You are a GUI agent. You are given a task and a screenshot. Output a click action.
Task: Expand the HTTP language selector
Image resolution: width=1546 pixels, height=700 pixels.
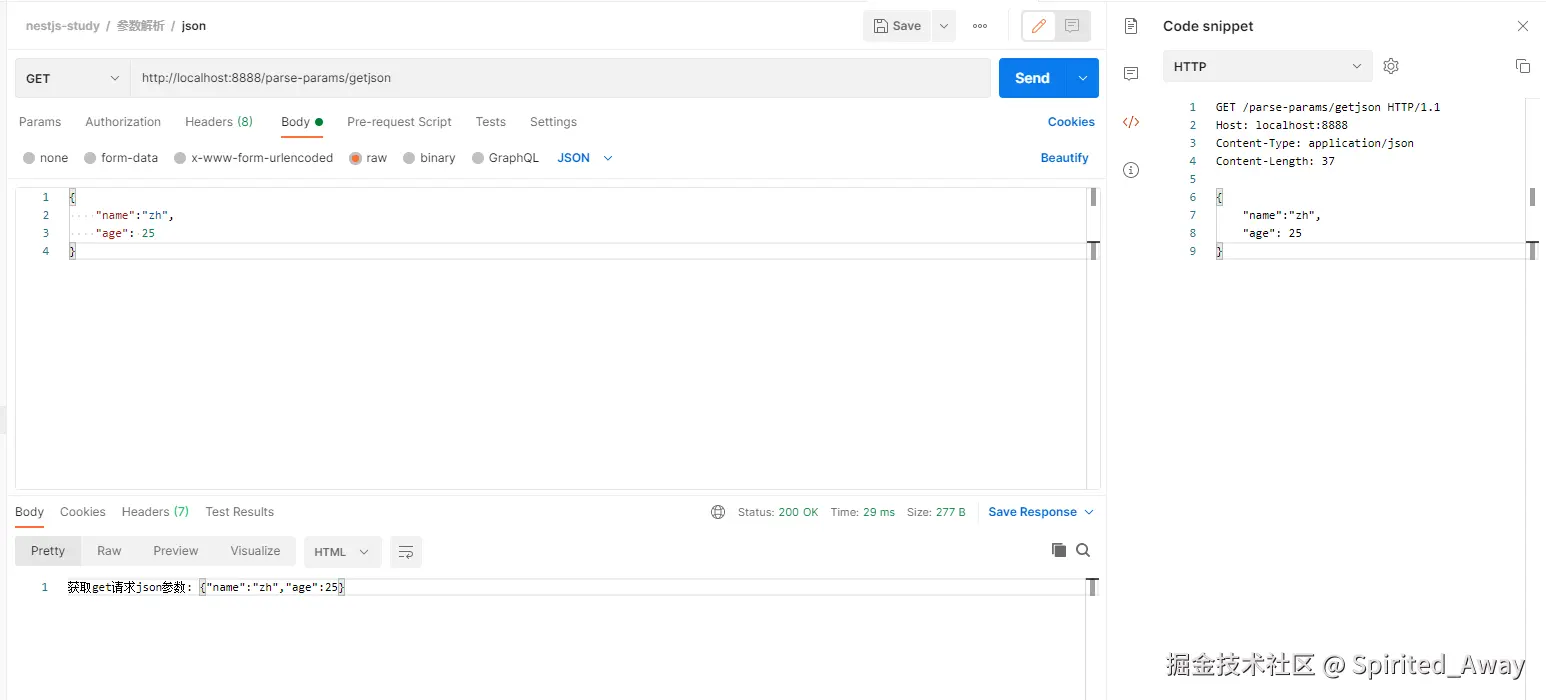1268,66
